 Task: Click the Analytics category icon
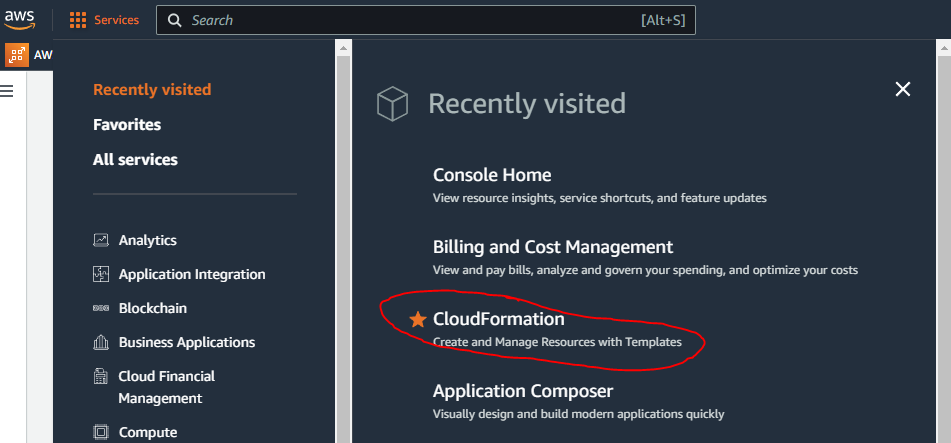click(x=101, y=240)
